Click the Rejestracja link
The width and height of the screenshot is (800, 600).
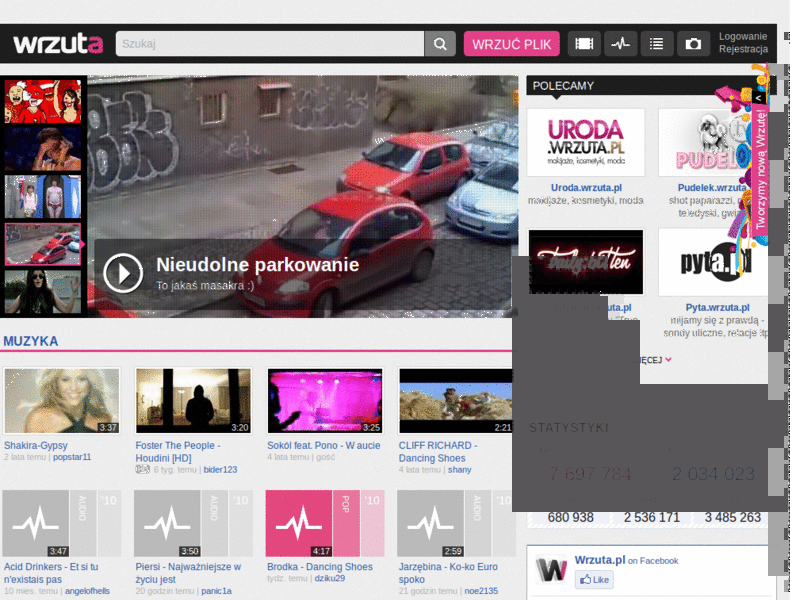(x=743, y=49)
